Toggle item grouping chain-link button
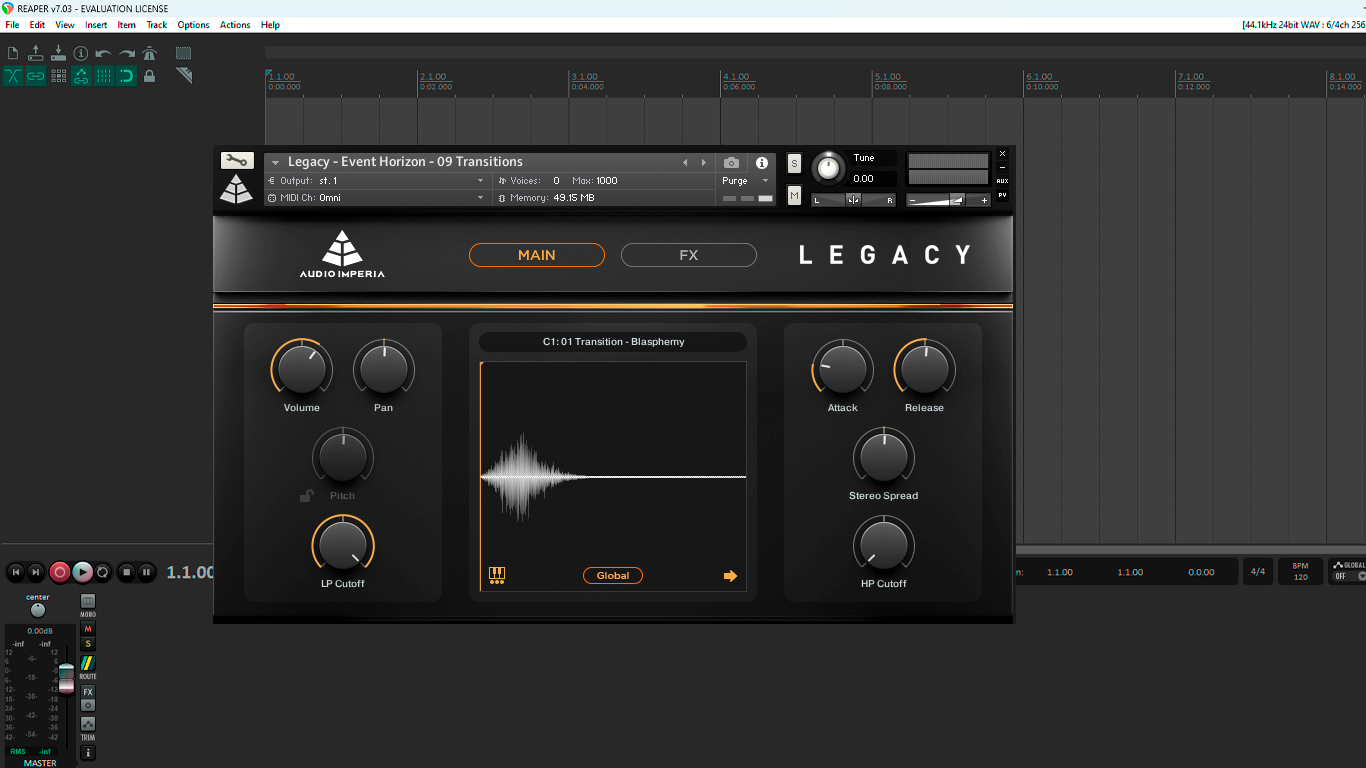This screenshot has width=1366, height=768. [x=36, y=76]
